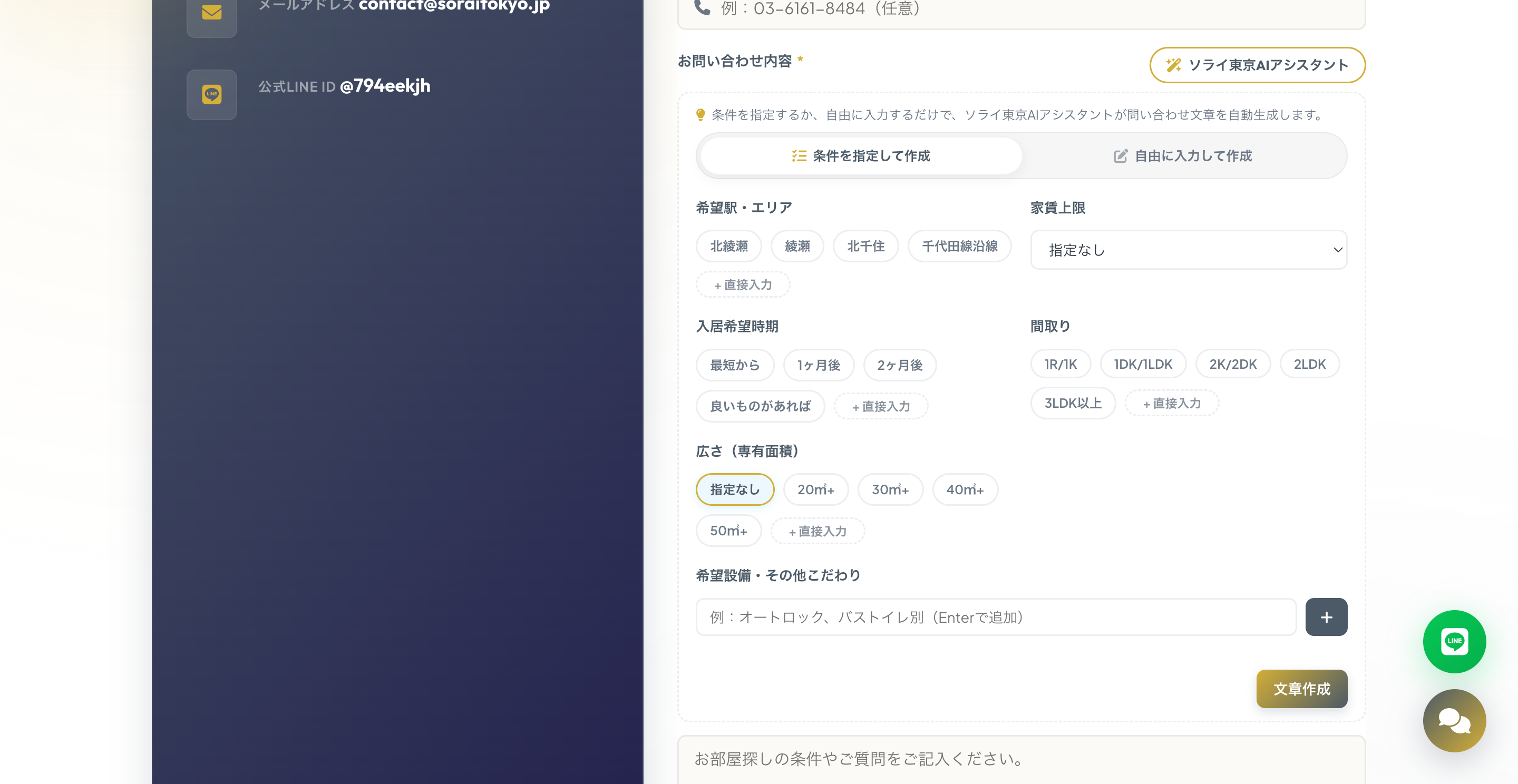Select the 50㎡+ size chip
The image size is (1518, 784).
(x=728, y=530)
